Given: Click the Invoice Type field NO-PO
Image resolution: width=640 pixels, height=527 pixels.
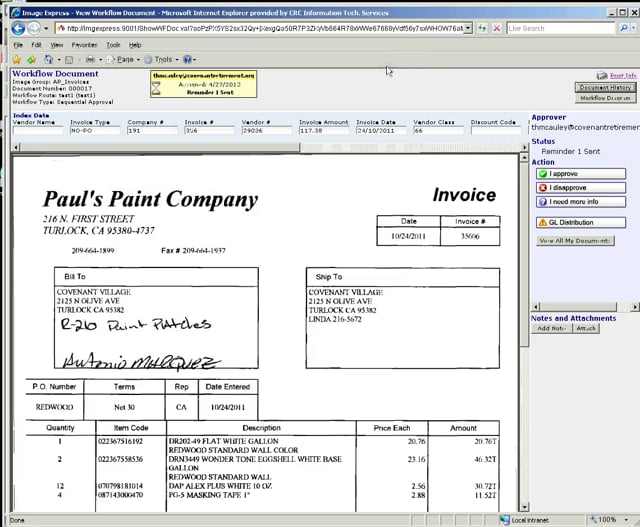Looking at the screenshot, I should tap(95, 131).
